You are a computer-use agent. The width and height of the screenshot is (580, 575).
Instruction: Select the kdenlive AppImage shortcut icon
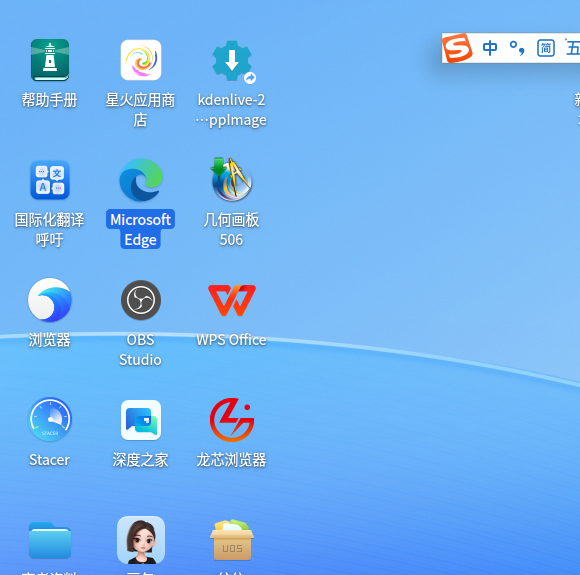pos(232,61)
